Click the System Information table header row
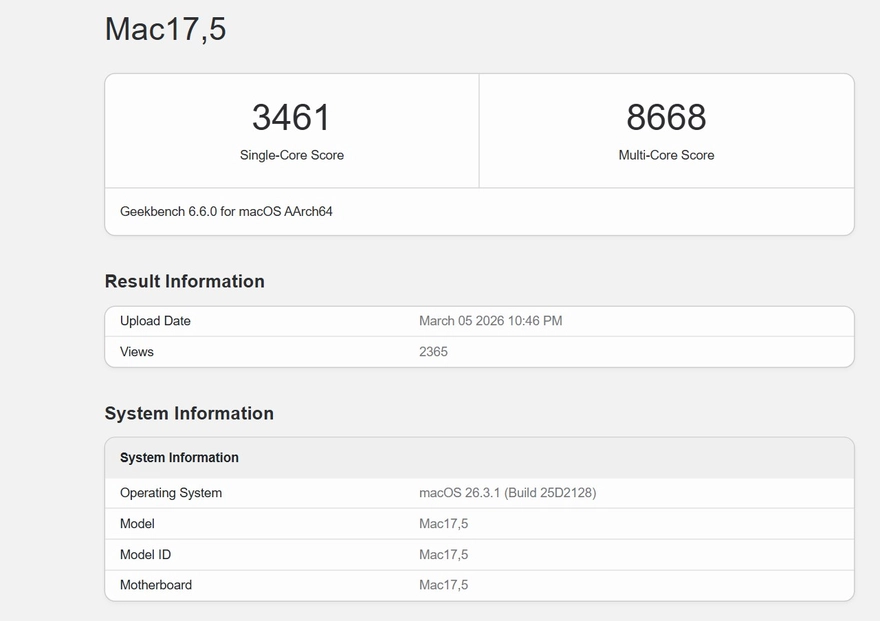This screenshot has height=621, width=880. (179, 458)
